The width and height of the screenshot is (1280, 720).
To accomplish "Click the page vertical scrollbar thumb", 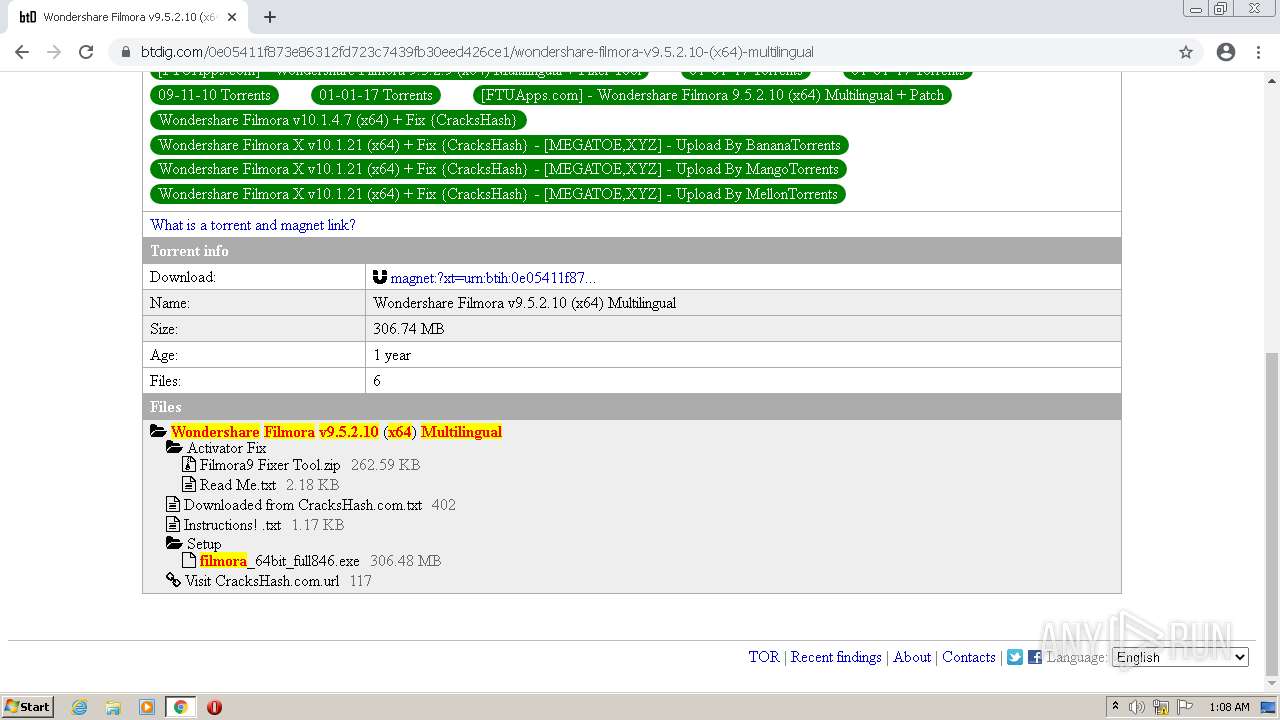I will click(1272, 514).
